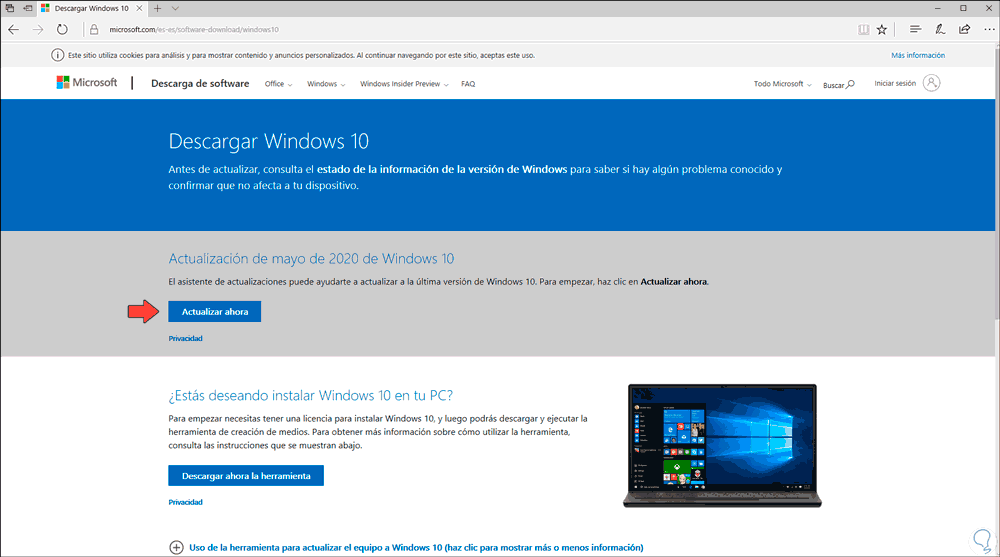Open the favorites hub icon
This screenshot has height=557, width=1000.
click(x=915, y=29)
